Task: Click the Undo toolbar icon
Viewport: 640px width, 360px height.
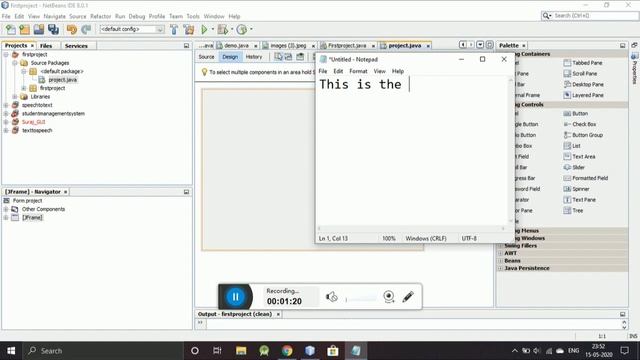Action: click(x=72, y=29)
